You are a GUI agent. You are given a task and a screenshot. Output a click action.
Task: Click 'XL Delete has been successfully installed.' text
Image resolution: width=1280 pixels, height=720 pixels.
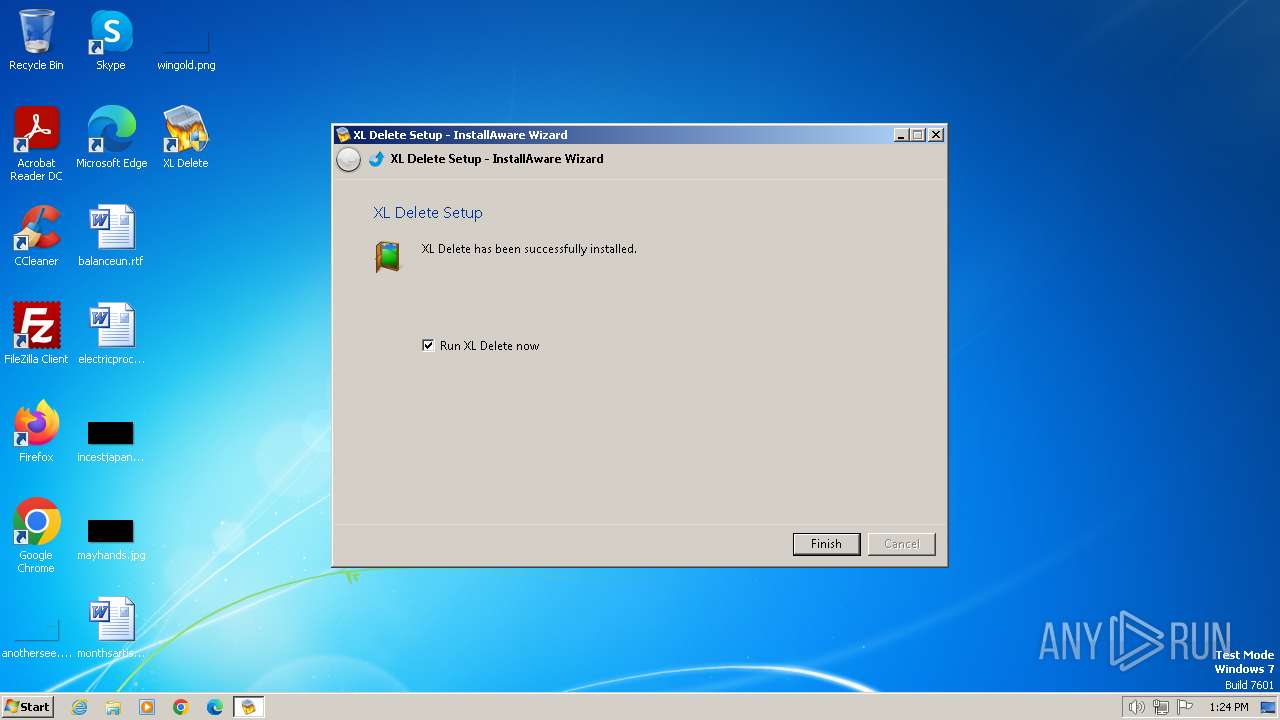point(529,249)
